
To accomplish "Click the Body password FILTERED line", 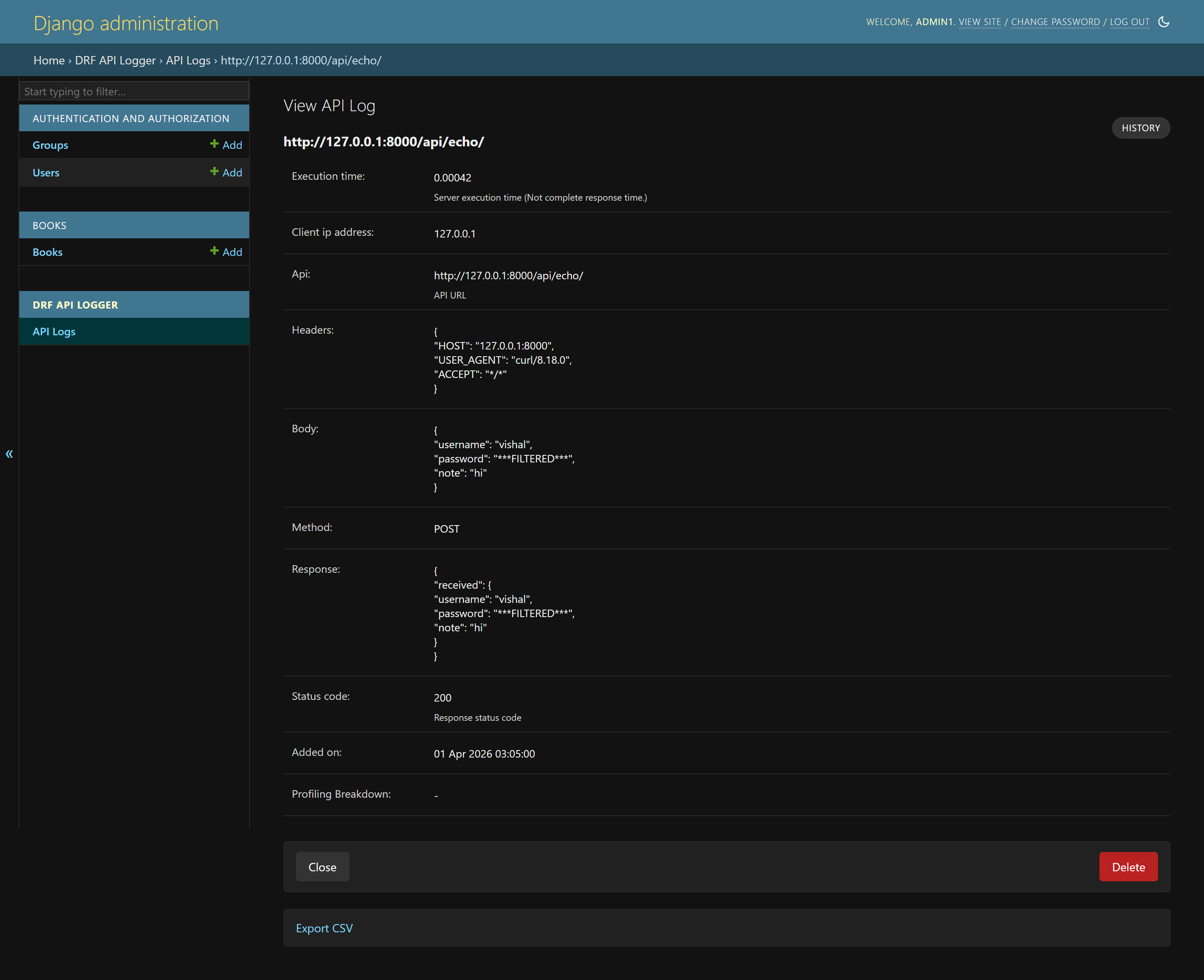I will coord(504,459).
